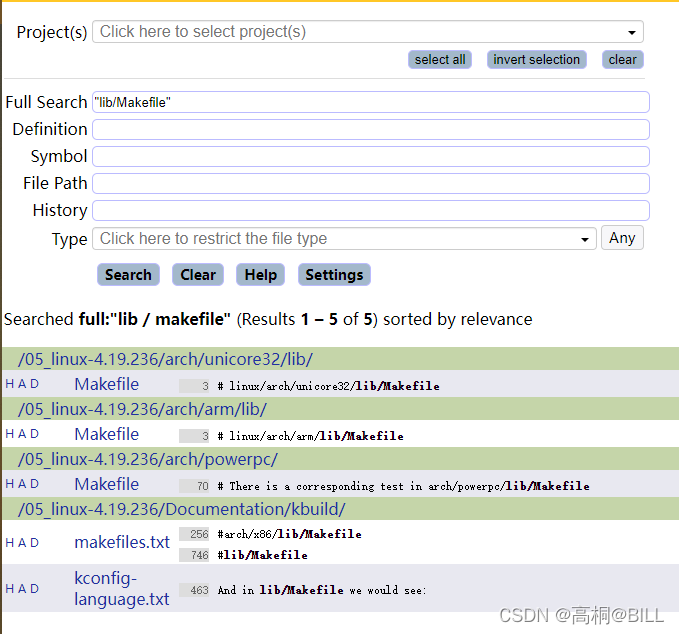Open line 746 match '#lib/Makefile'
679x634 pixels.
click(x=243, y=555)
